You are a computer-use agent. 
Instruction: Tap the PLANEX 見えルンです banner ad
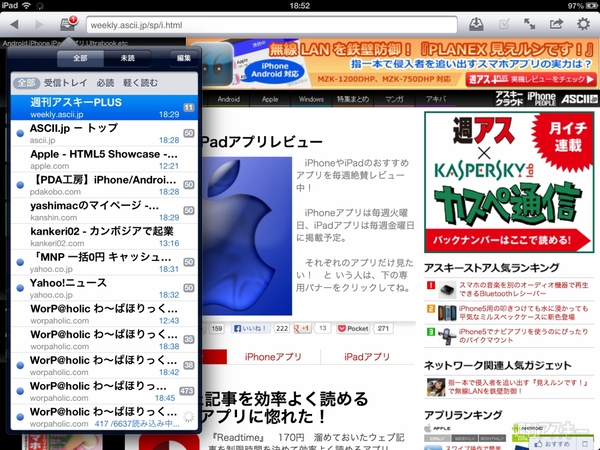pos(393,63)
